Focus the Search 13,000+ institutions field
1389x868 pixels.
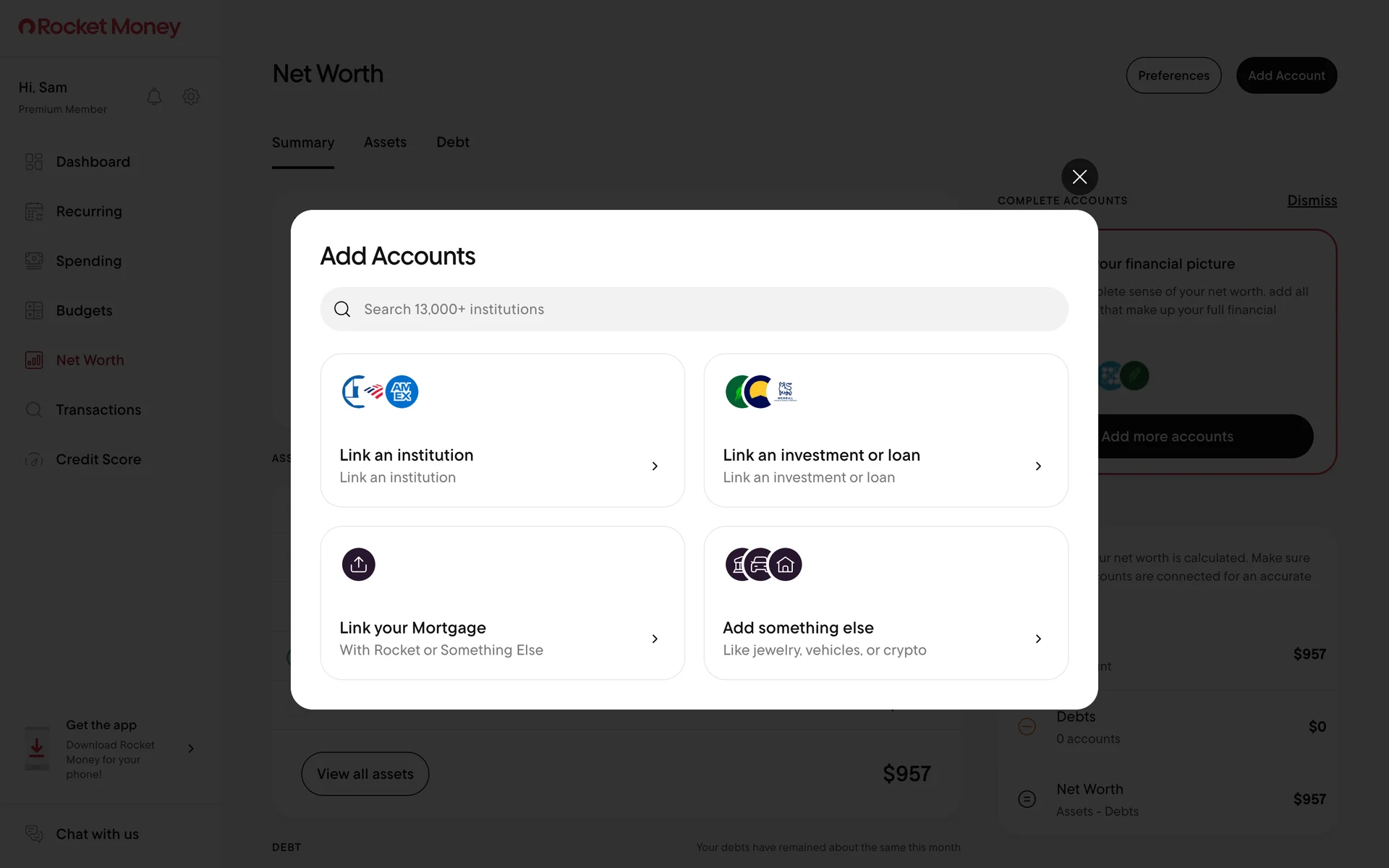[694, 310]
